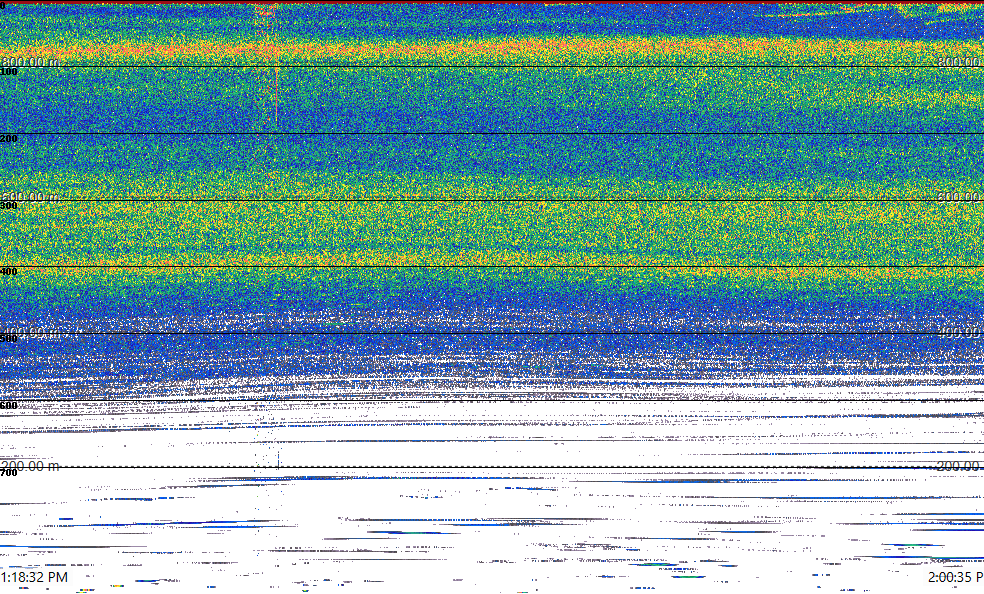This screenshot has height=594, width=984.
Task: Click the "100" depth grid label
Action: pos(9,72)
